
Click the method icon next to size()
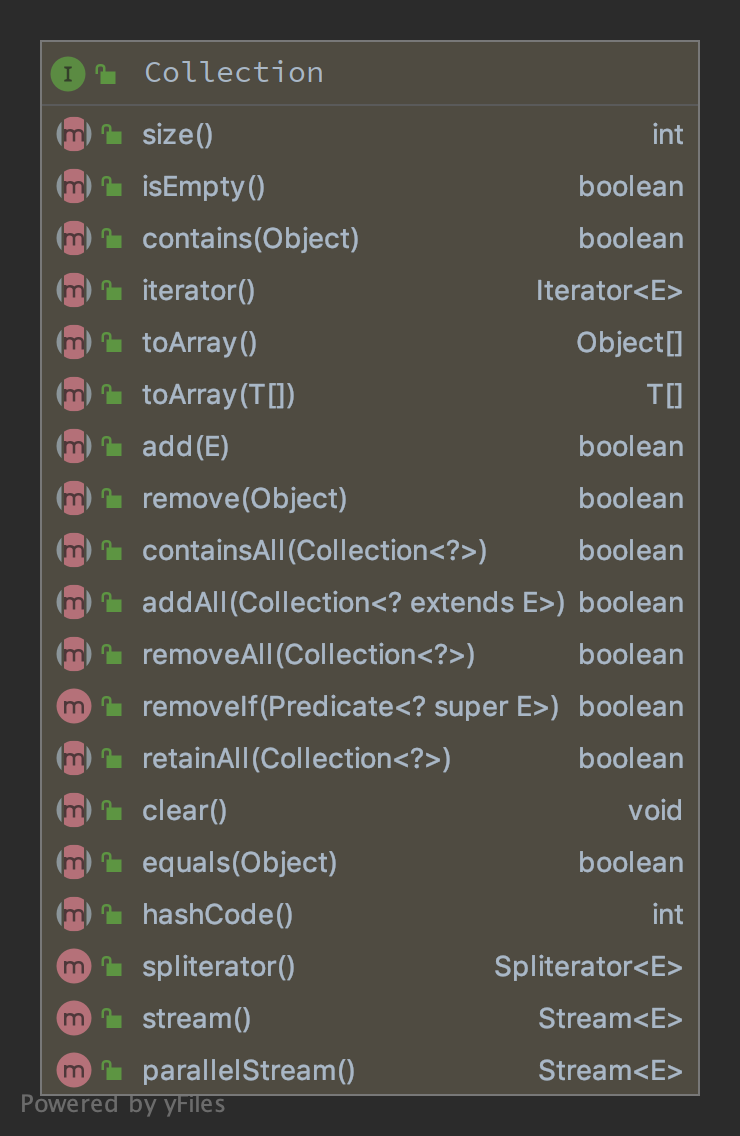[73, 135]
